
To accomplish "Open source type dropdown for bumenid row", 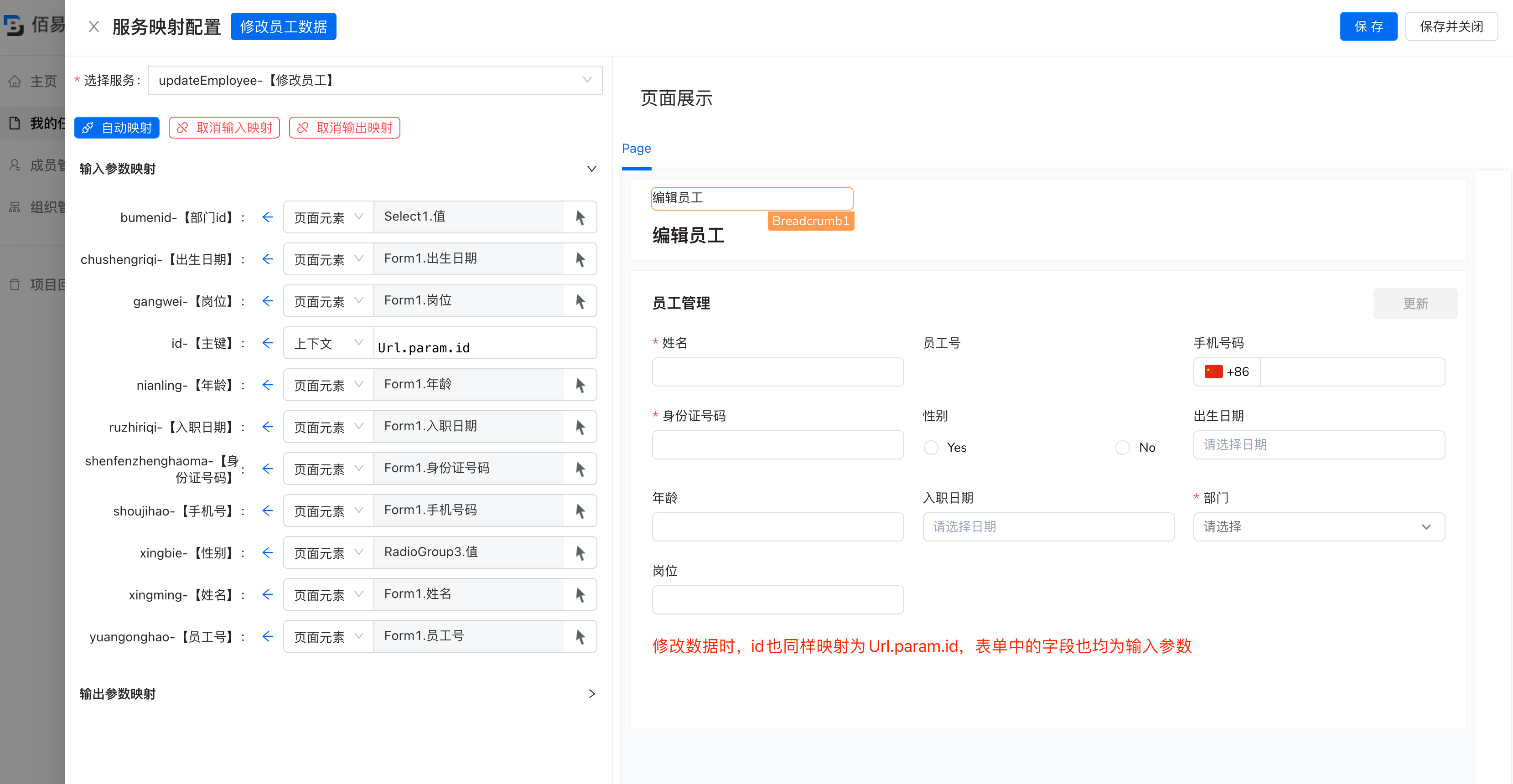I will pos(328,217).
